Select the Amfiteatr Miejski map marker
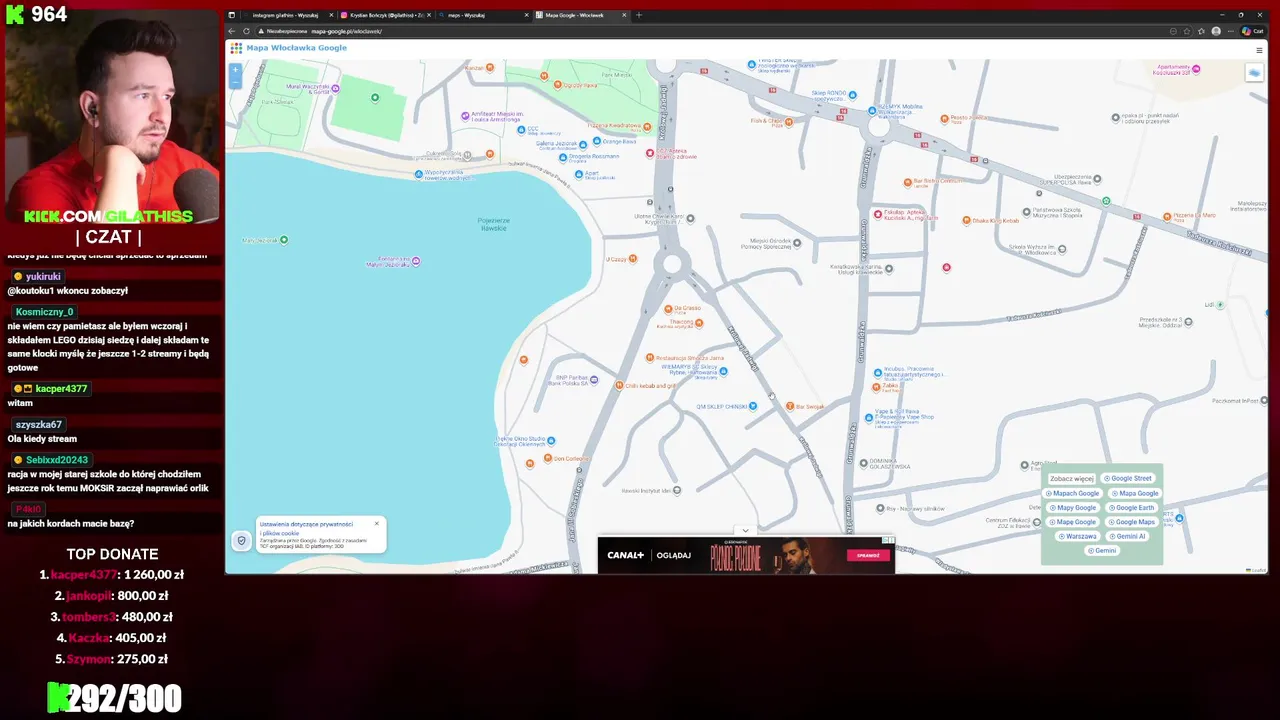1280x720 pixels. click(x=465, y=116)
